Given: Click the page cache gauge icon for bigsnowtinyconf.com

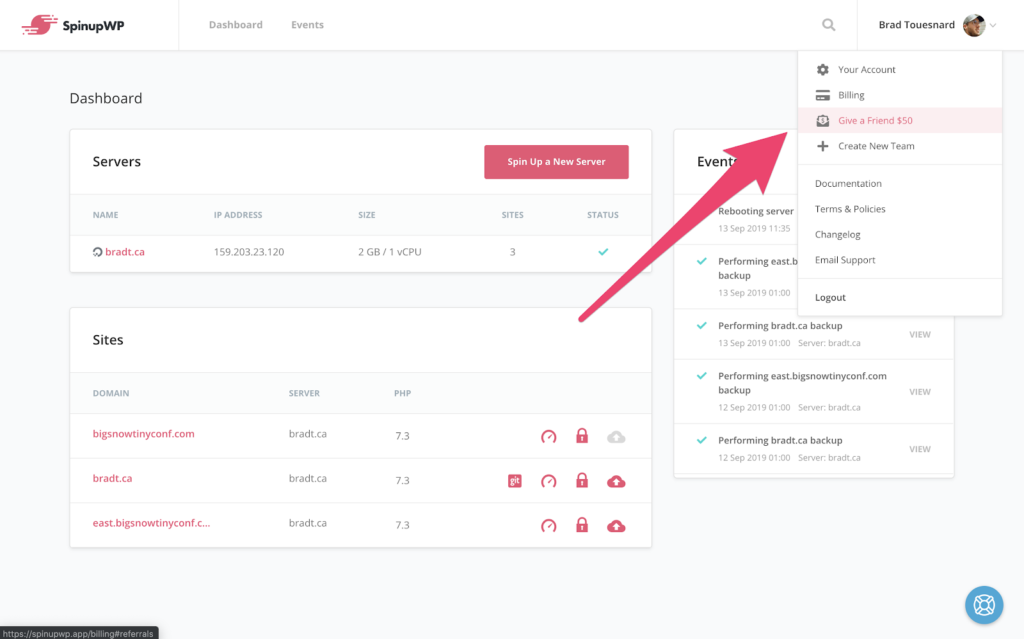Looking at the screenshot, I should [x=548, y=436].
